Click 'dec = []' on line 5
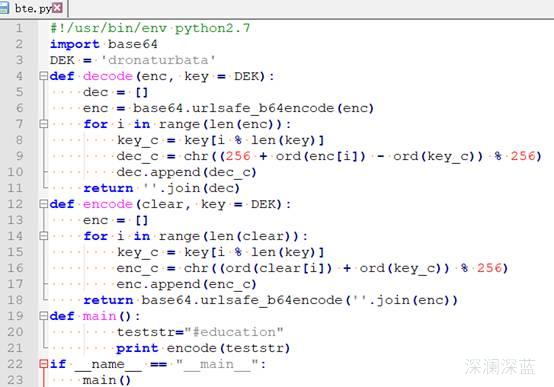 coord(116,92)
